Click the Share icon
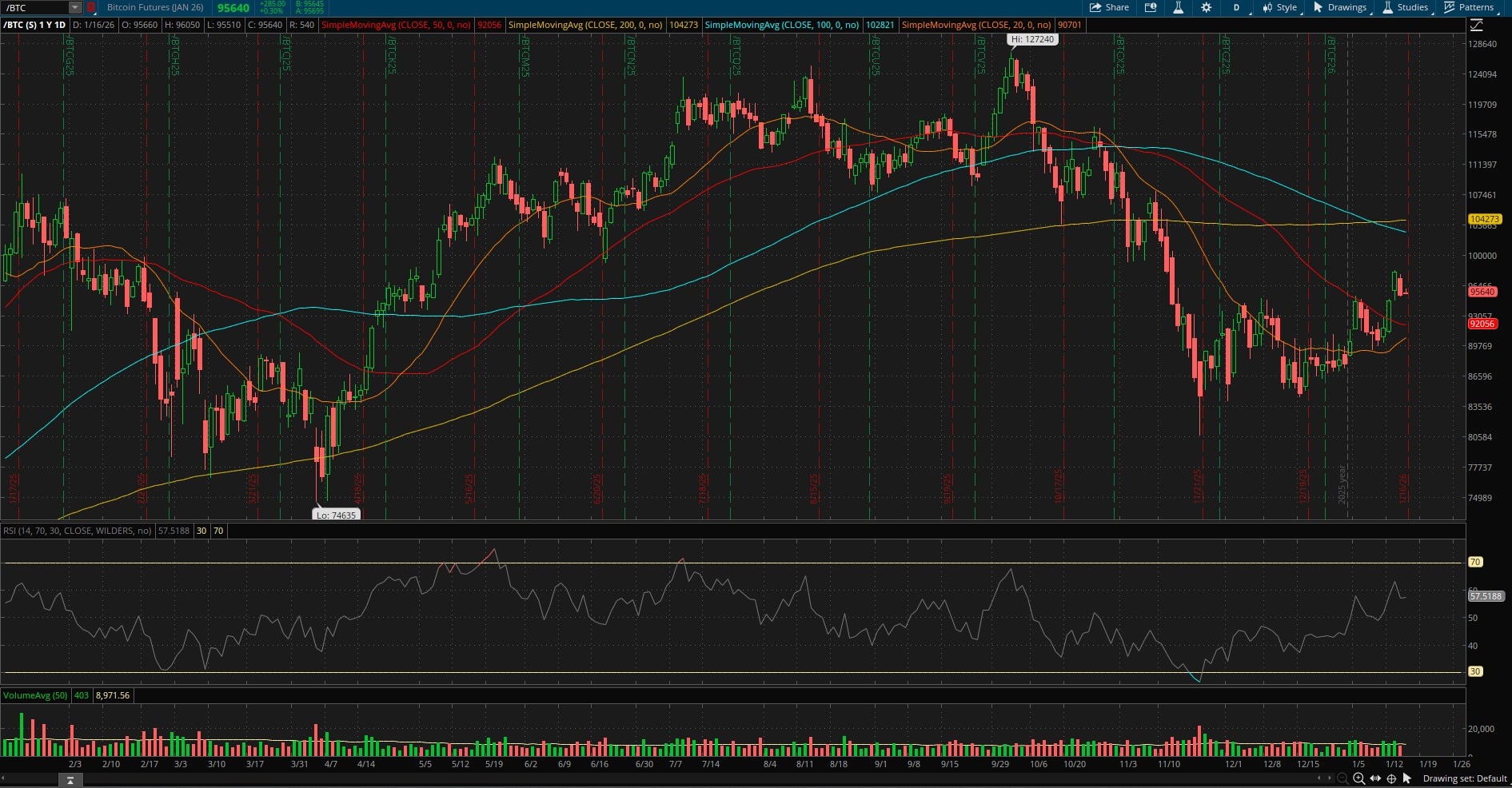This screenshot has width=1512, height=788. pyautogui.click(x=1110, y=7)
